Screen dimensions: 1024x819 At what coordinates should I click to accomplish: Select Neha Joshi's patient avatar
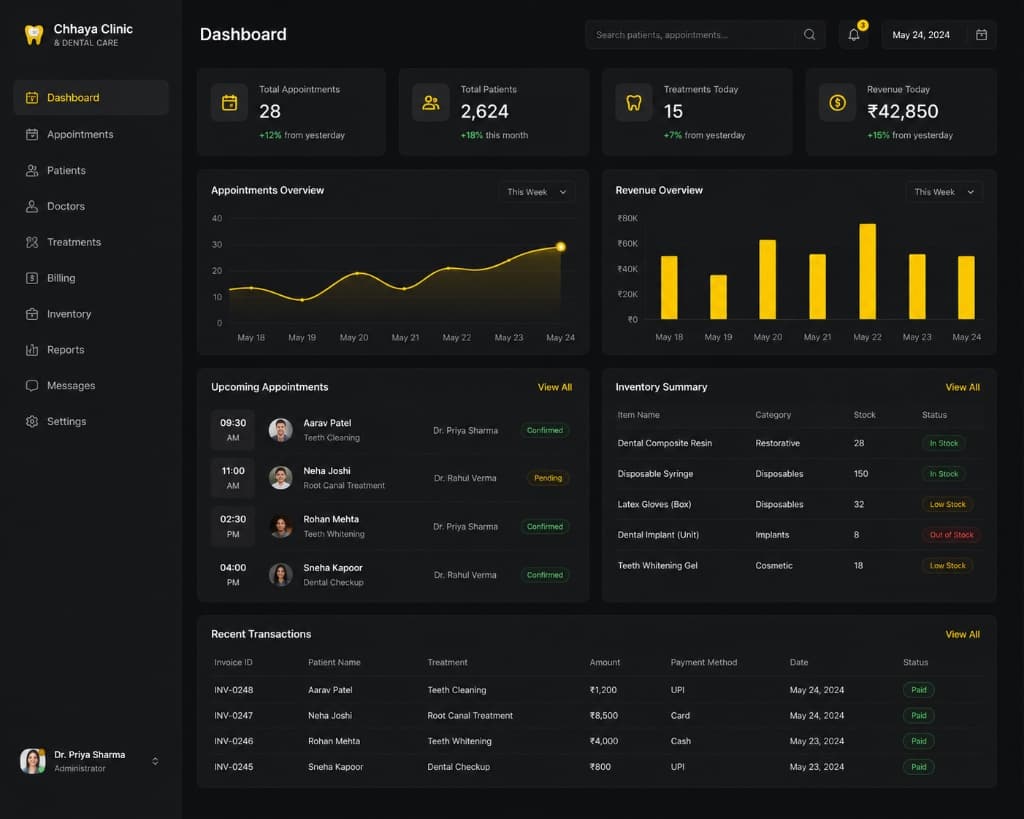[x=280, y=478]
